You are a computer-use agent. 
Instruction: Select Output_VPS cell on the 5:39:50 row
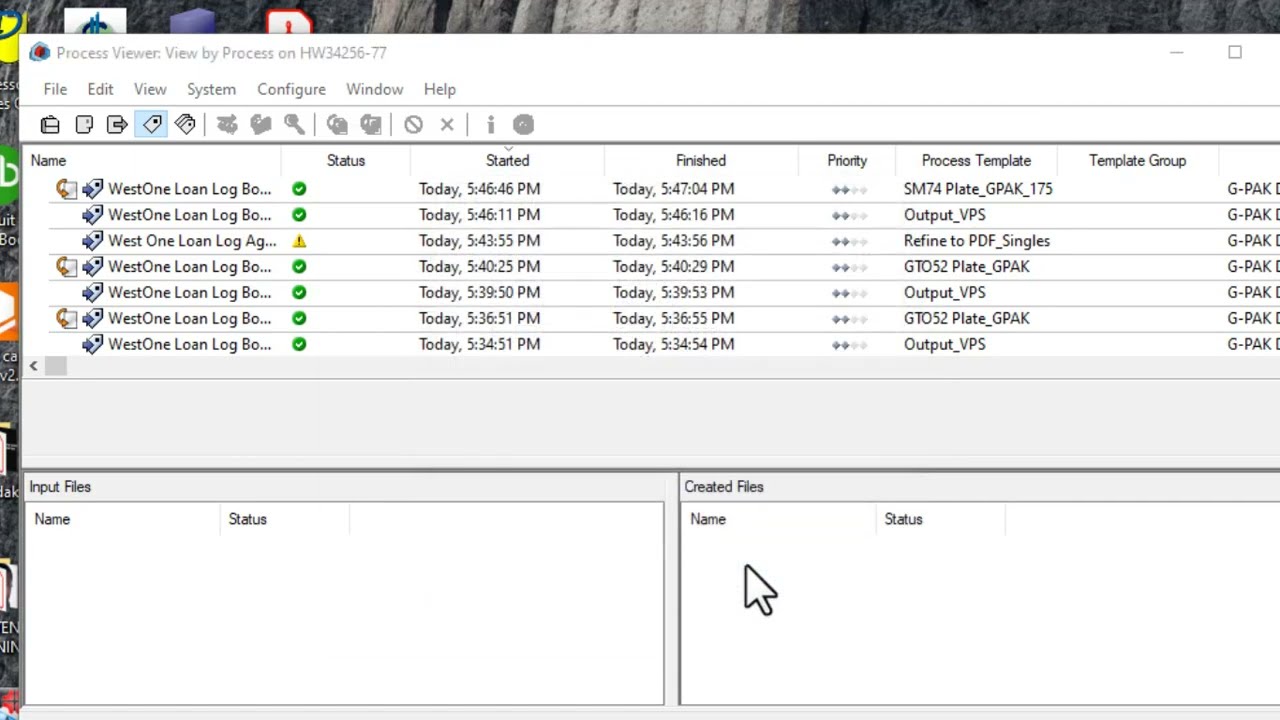coord(944,292)
